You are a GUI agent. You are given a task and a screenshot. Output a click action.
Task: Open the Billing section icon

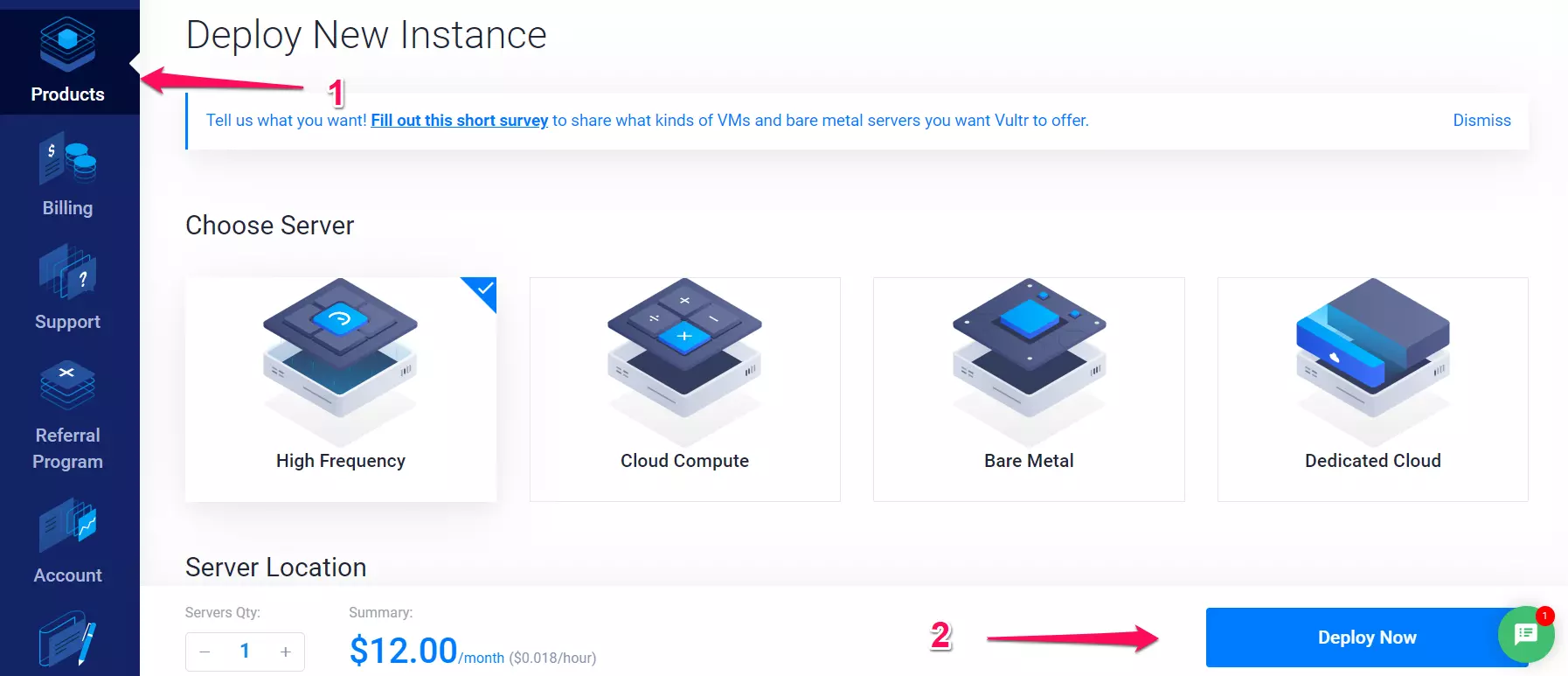click(x=67, y=161)
